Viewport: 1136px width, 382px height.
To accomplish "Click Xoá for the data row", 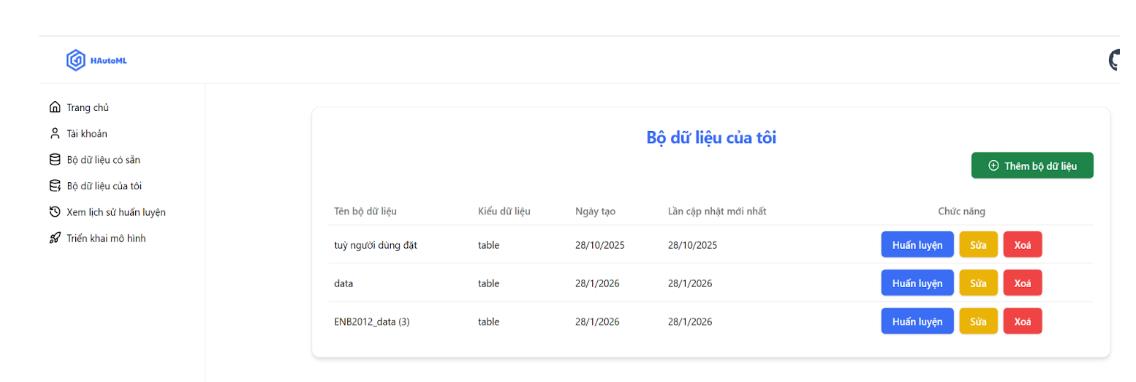I will (1023, 283).
